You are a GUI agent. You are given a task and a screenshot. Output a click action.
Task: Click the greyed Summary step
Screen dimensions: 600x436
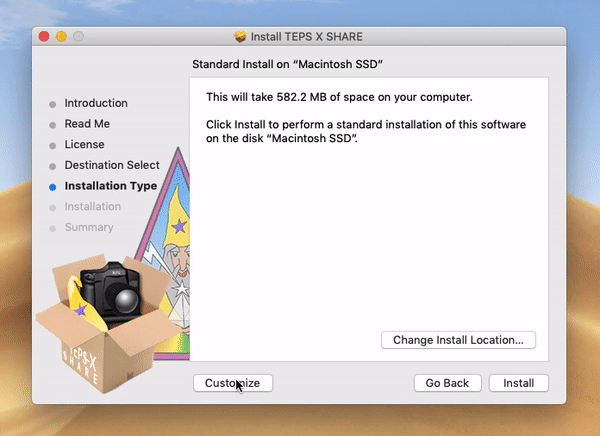89,227
